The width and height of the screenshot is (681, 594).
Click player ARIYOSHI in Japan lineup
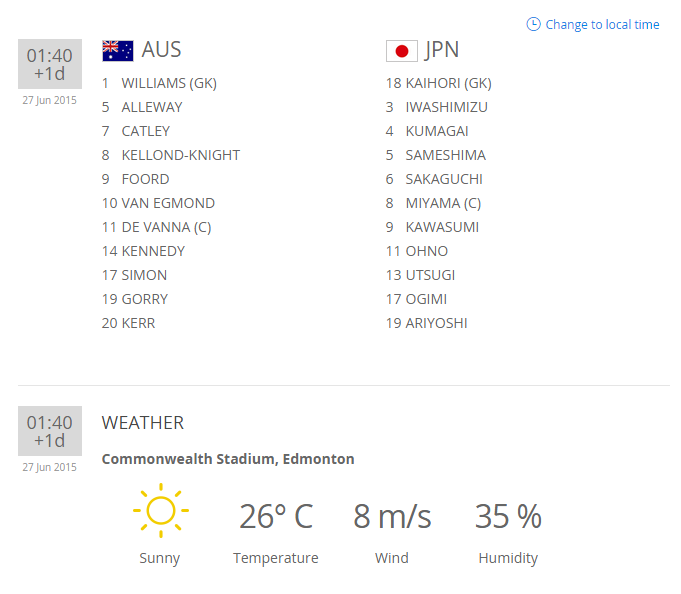(436, 323)
